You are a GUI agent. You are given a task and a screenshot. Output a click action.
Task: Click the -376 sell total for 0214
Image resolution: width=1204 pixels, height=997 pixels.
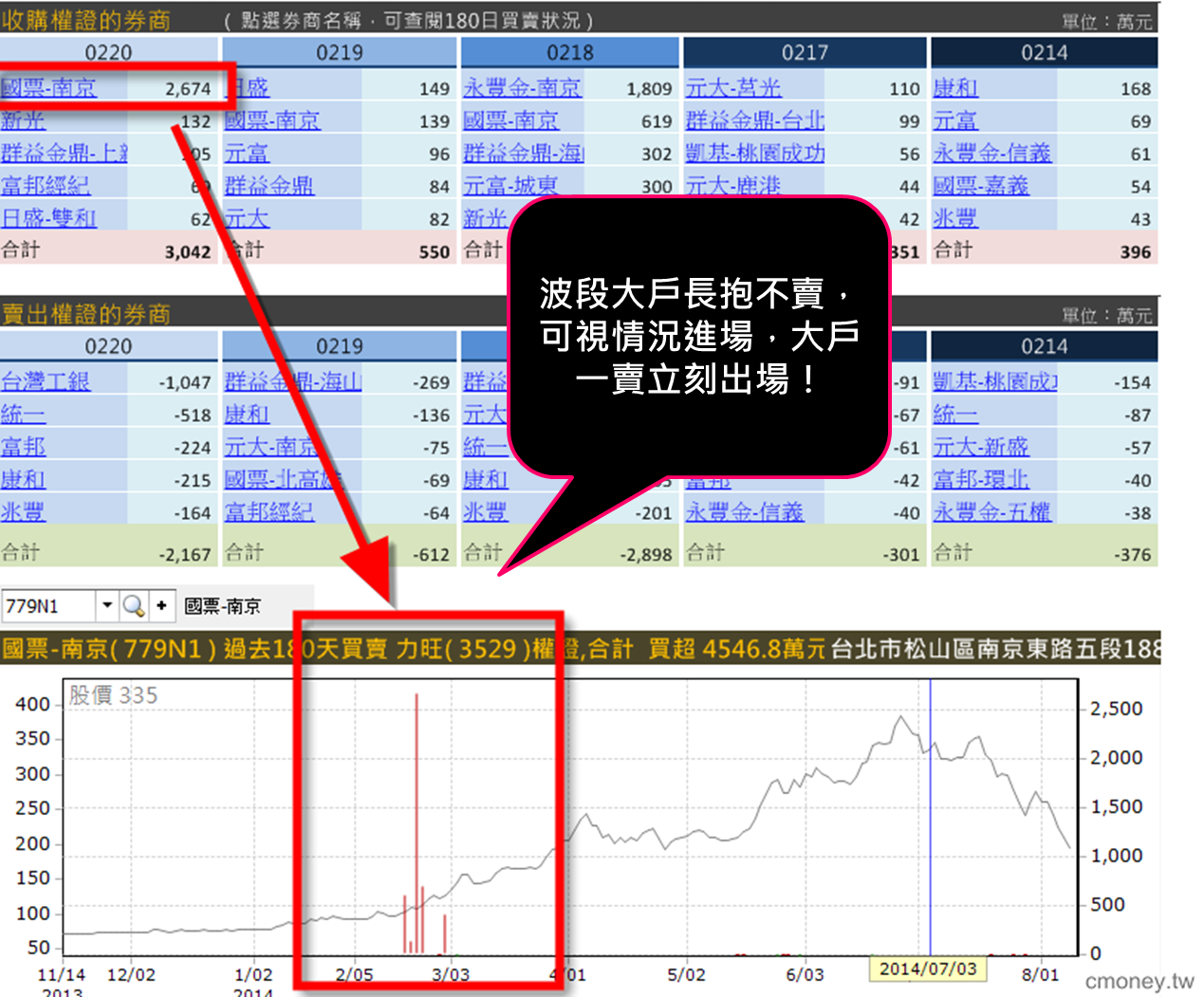coord(1133,555)
